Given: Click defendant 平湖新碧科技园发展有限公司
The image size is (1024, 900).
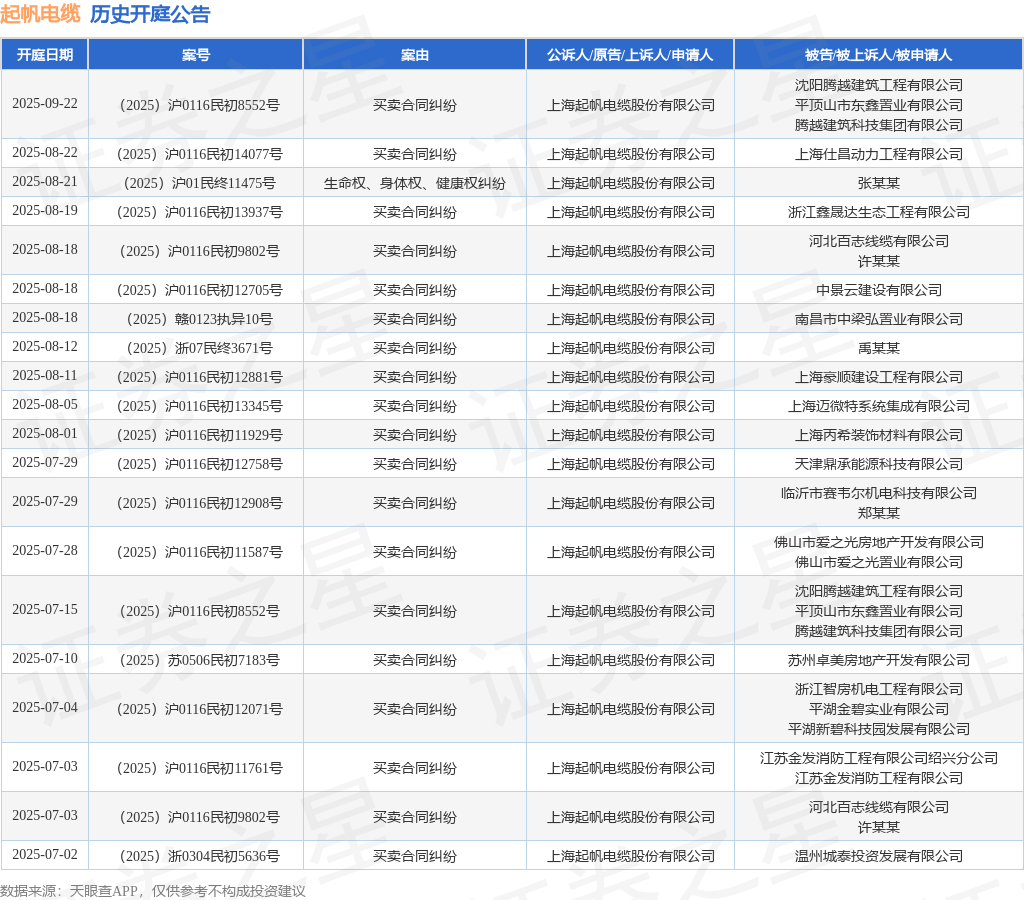Looking at the screenshot, I should coord(878,730).
